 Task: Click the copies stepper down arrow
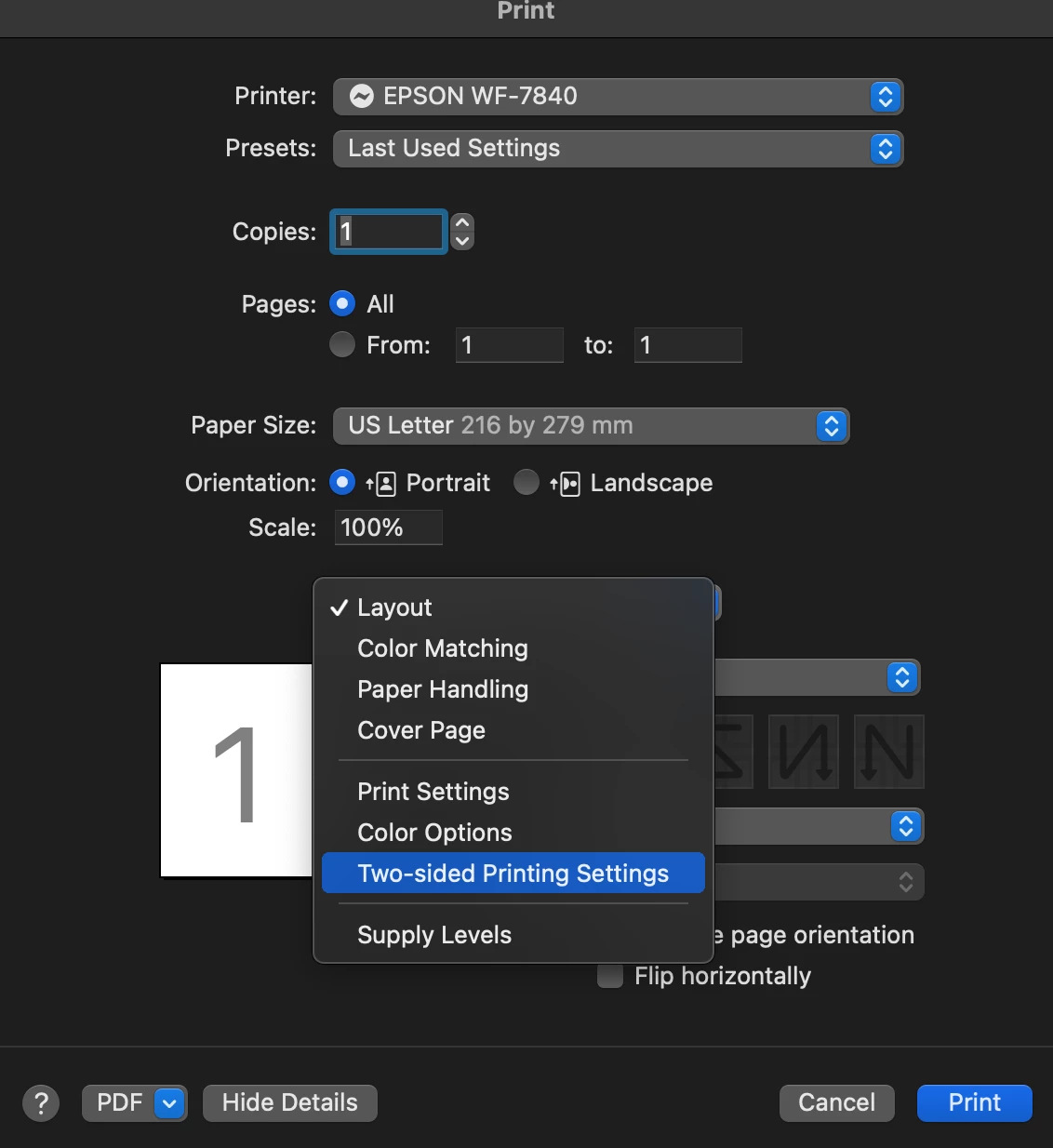(x=462, y=241)
